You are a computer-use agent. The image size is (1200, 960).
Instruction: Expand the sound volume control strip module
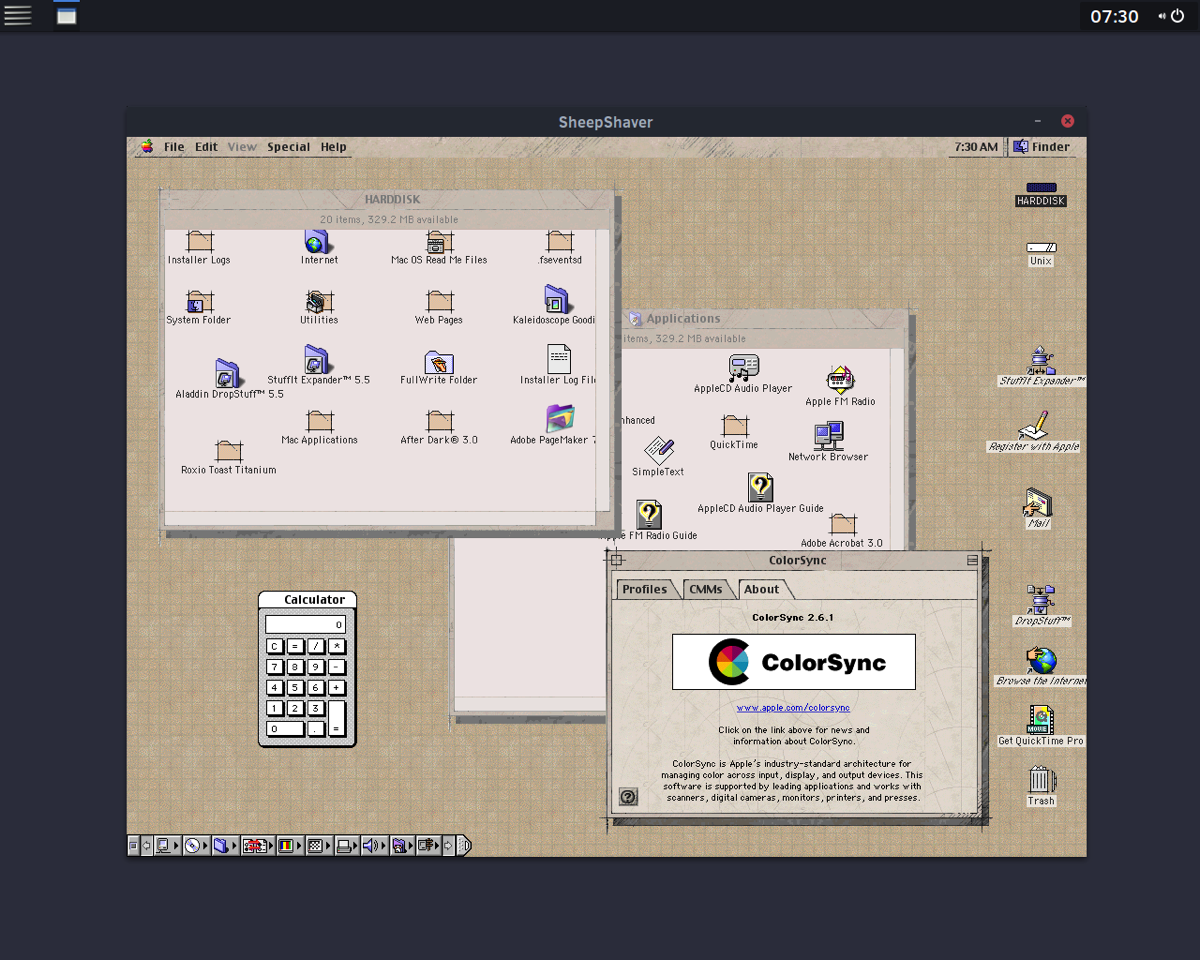coord(370,846)
